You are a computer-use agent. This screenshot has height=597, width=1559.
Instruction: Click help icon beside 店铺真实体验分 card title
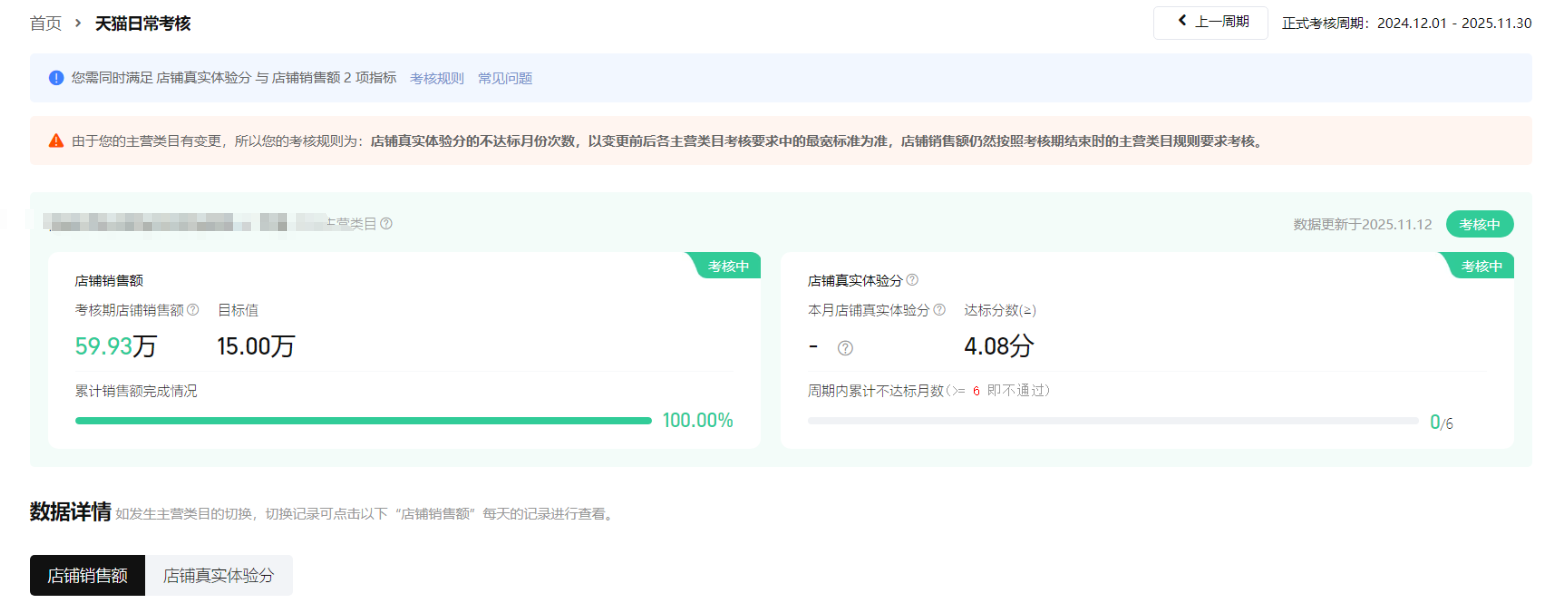(912, 280)
